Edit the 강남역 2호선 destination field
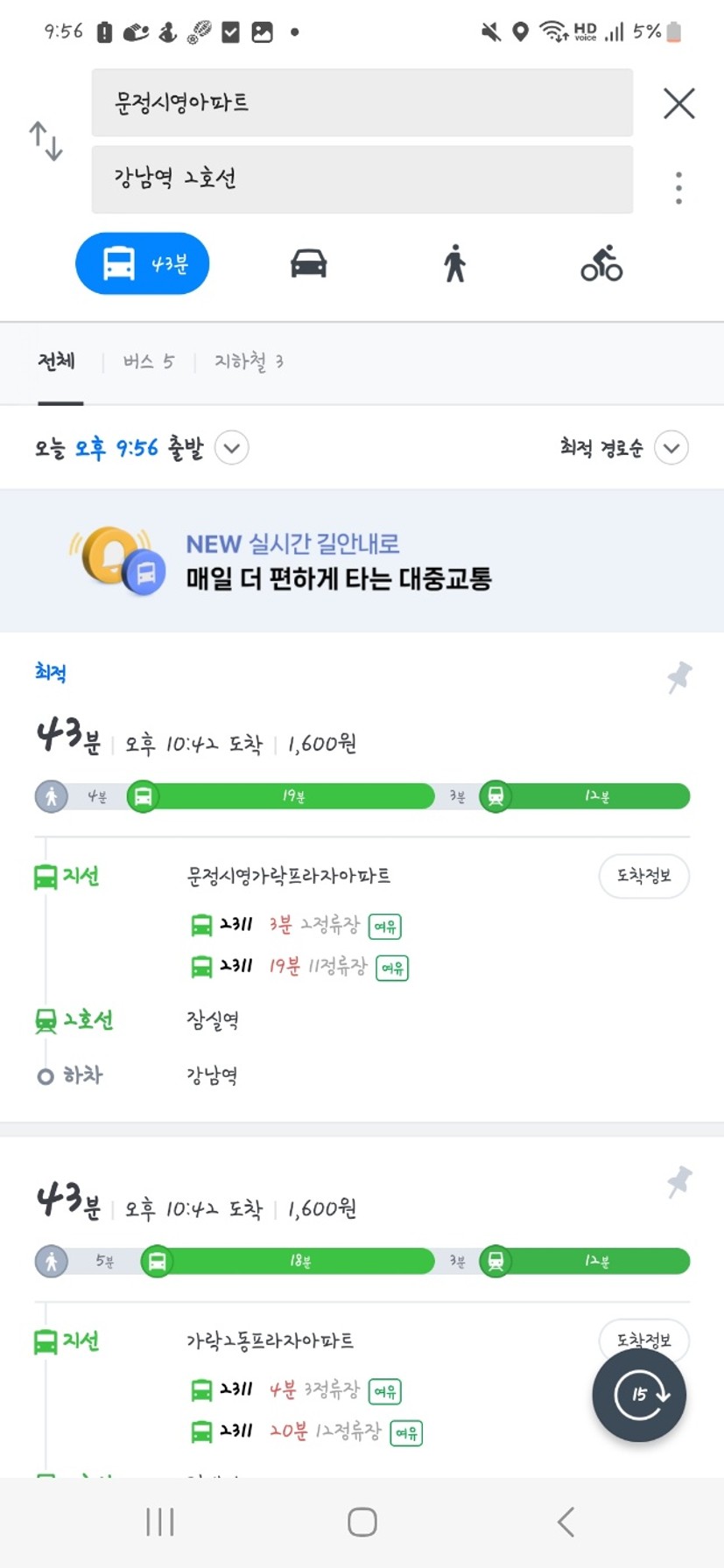 coord(362,179)
